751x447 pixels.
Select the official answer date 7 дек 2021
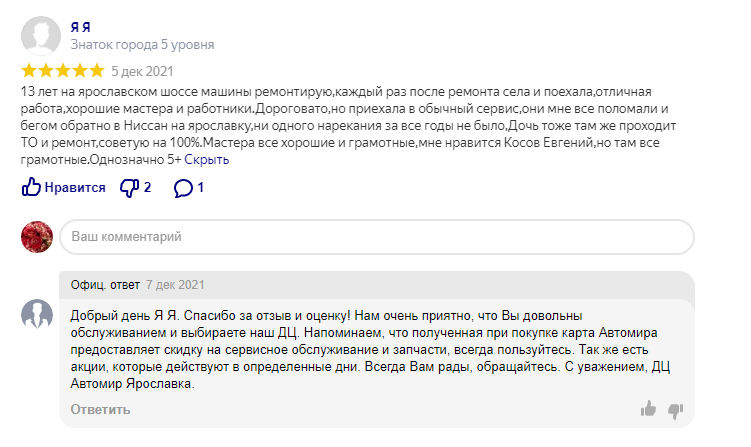tap(175, 285)
